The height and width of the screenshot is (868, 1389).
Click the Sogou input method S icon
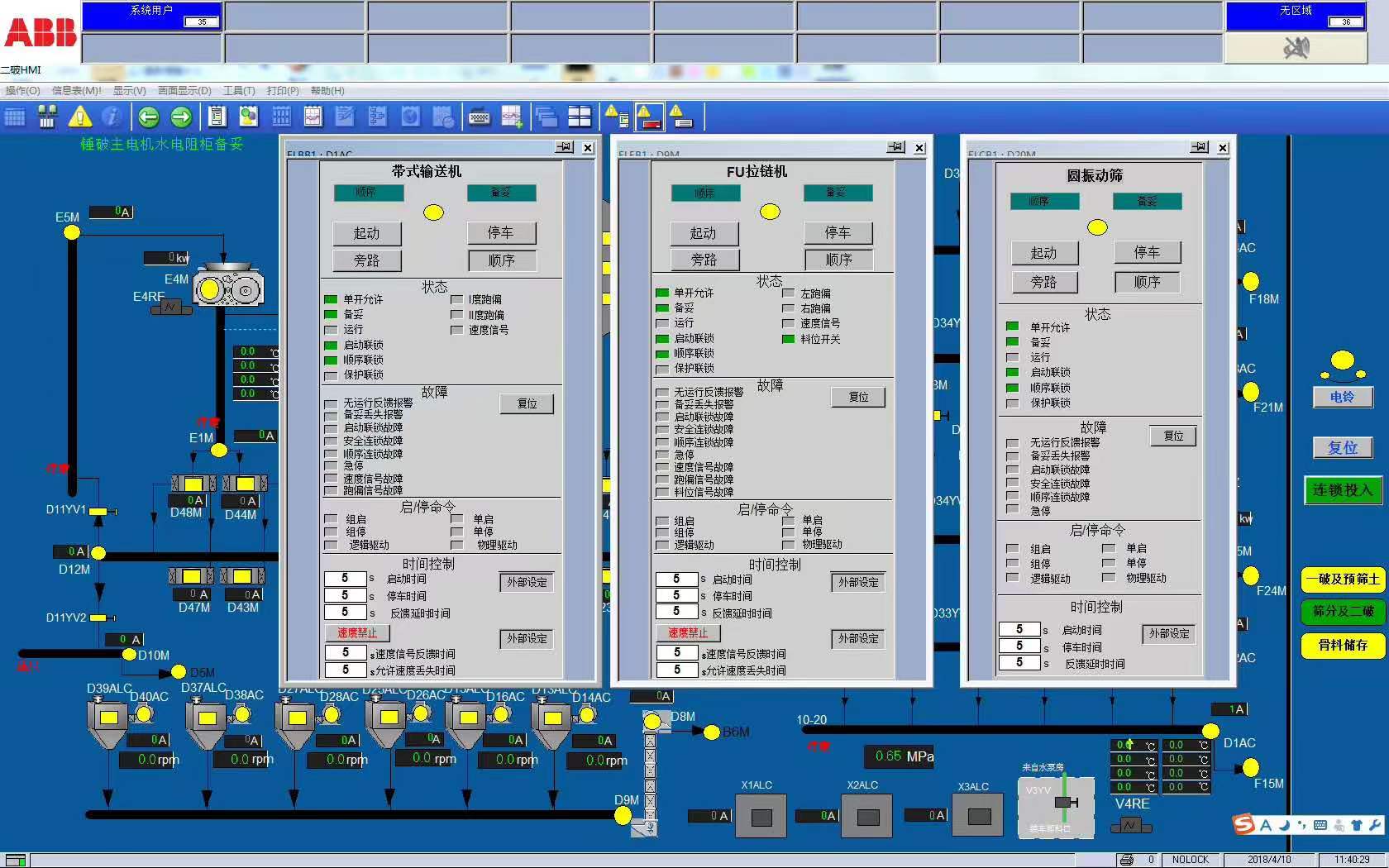tap(1243, 824)
